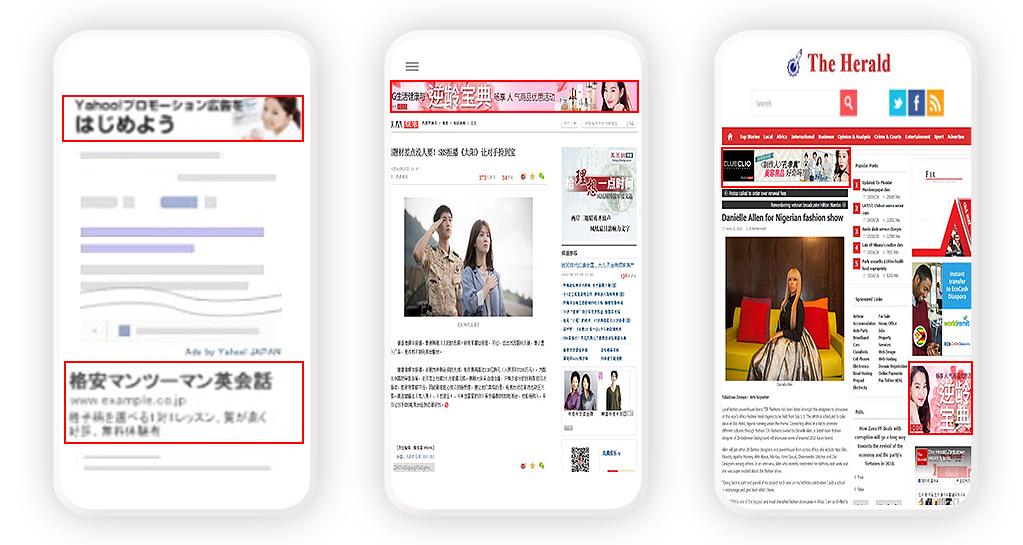This screenshot has width=1023, height=545.
Task: Scan the QR code on Chinese page
Action: click(x=580, y=459)
